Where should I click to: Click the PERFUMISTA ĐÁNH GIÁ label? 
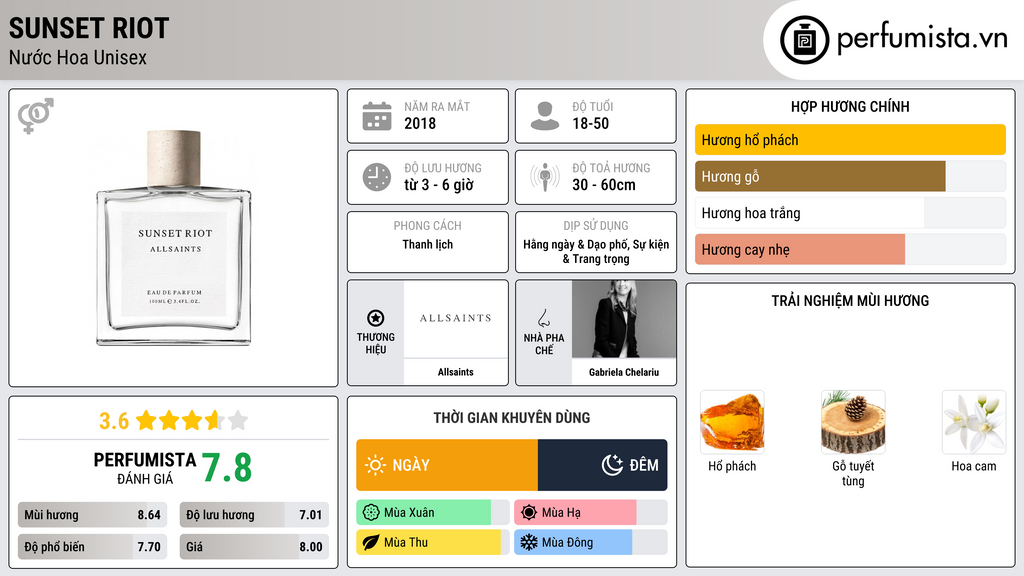[x=144, y=468]
